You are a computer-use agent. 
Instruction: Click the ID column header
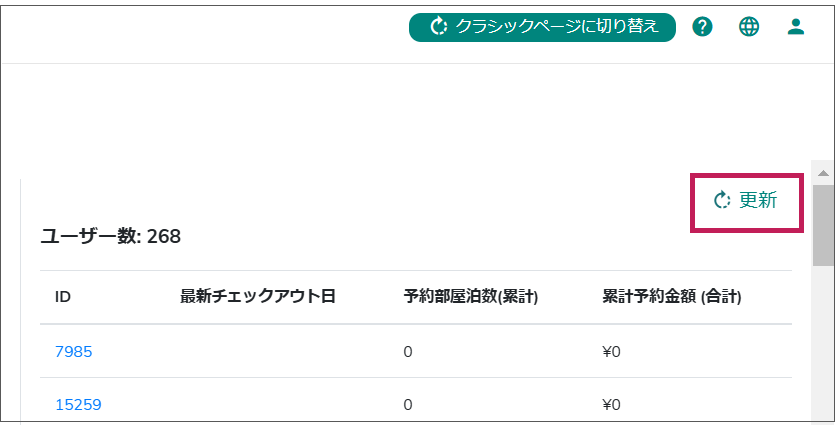click(x=63, y=297)
